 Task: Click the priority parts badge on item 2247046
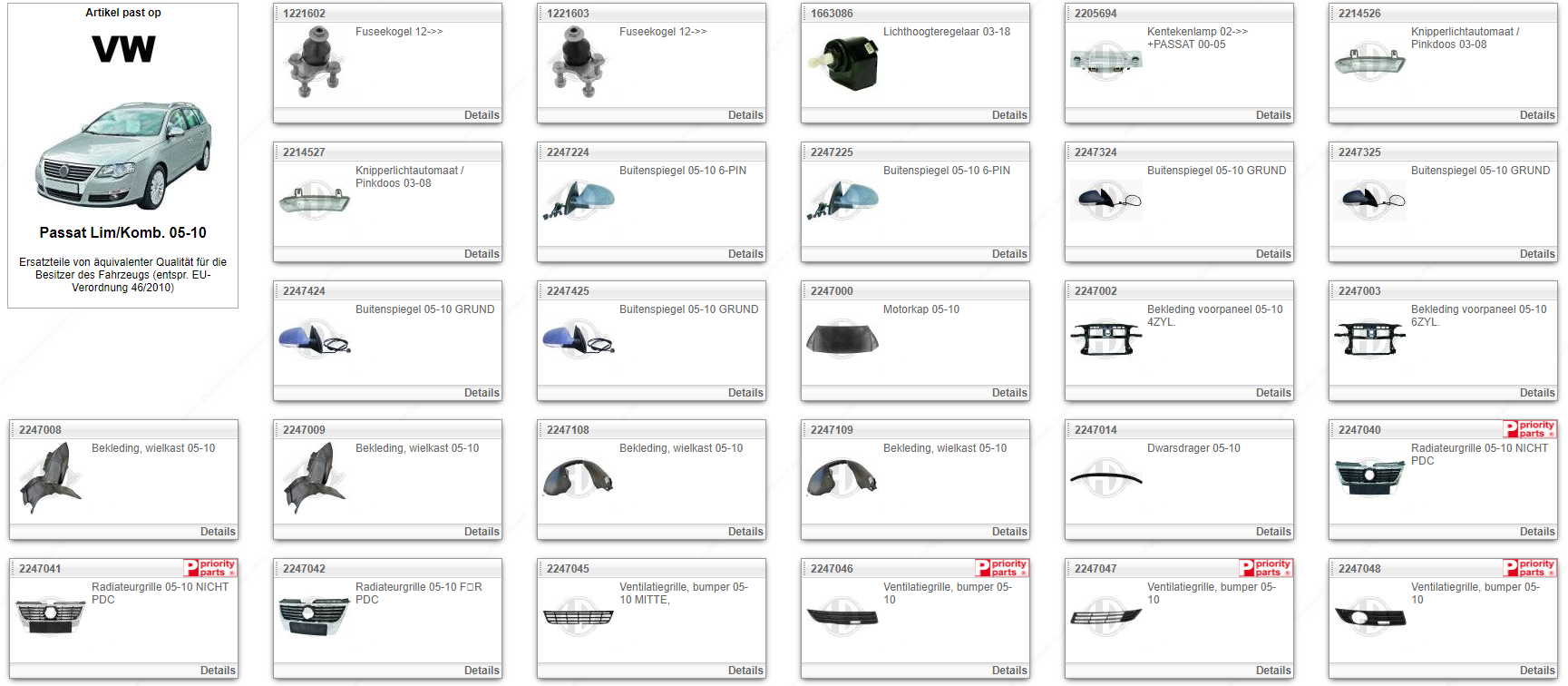(1002, 568)
